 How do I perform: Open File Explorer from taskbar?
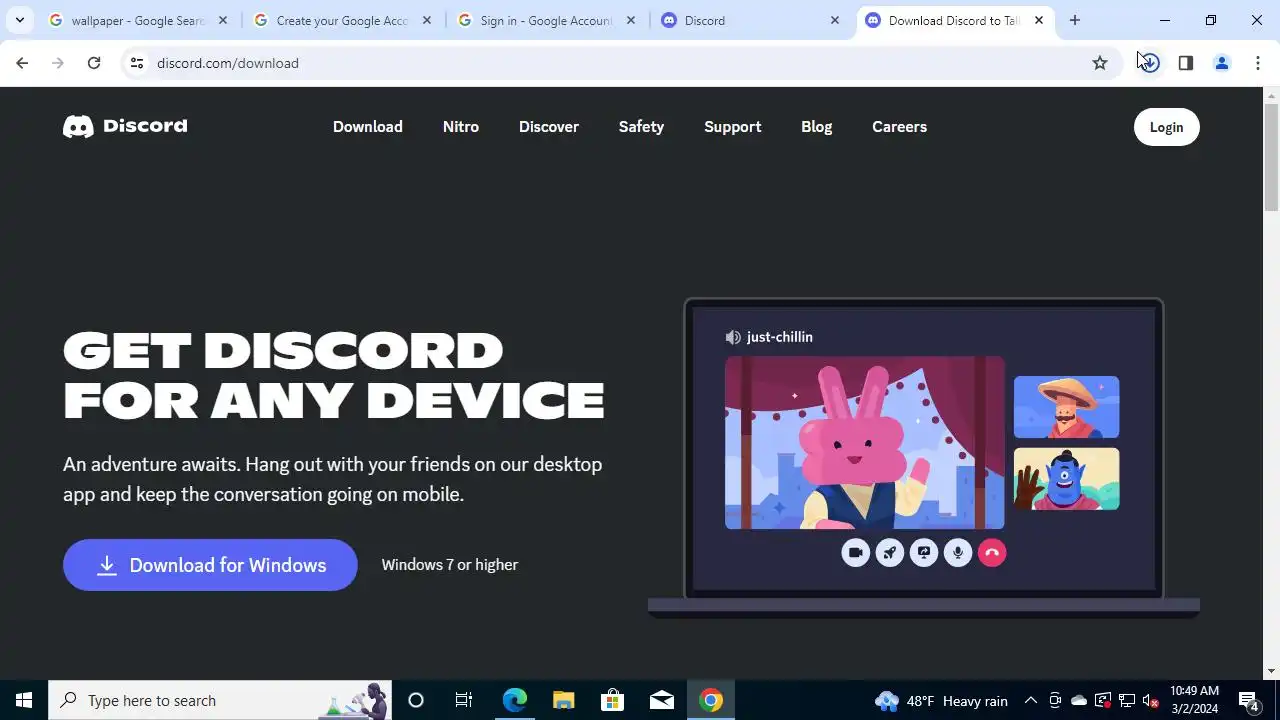[x=563, y=700]
